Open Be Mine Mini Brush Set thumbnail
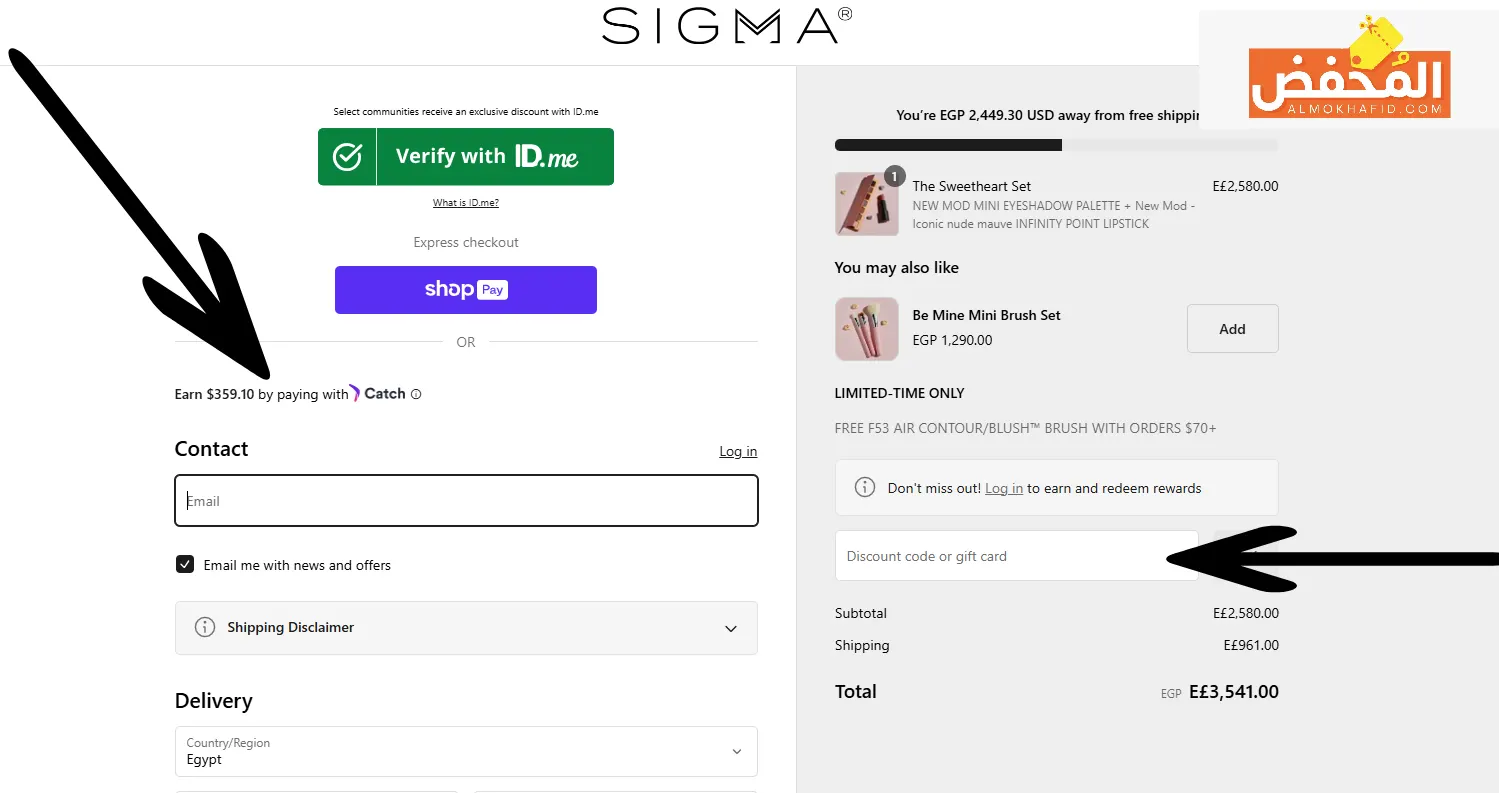The height and width of the screenshot is (793, 1499). [866, 329]
